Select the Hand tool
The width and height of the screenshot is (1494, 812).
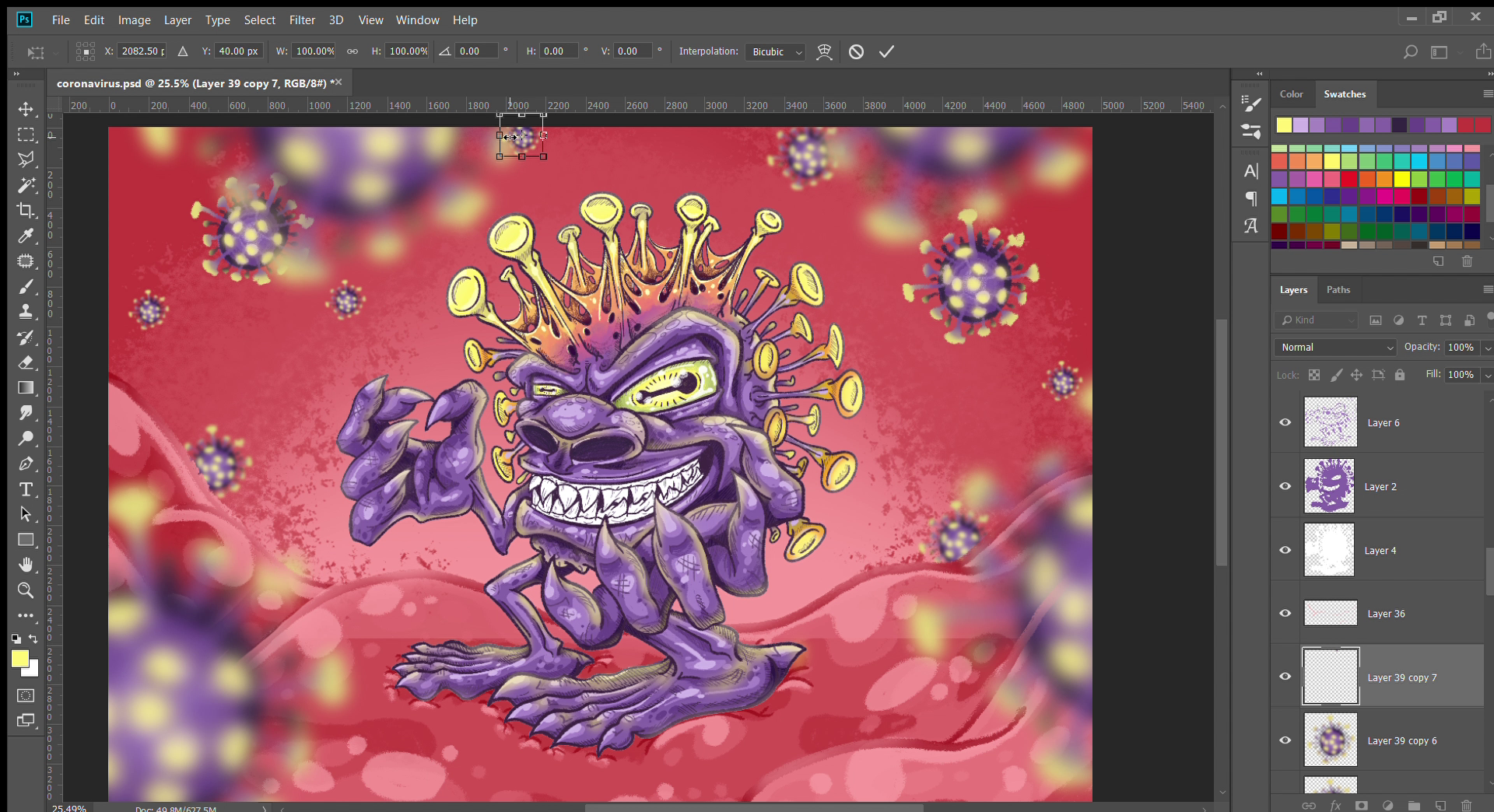pyautogui.click(x=26, y=565)
